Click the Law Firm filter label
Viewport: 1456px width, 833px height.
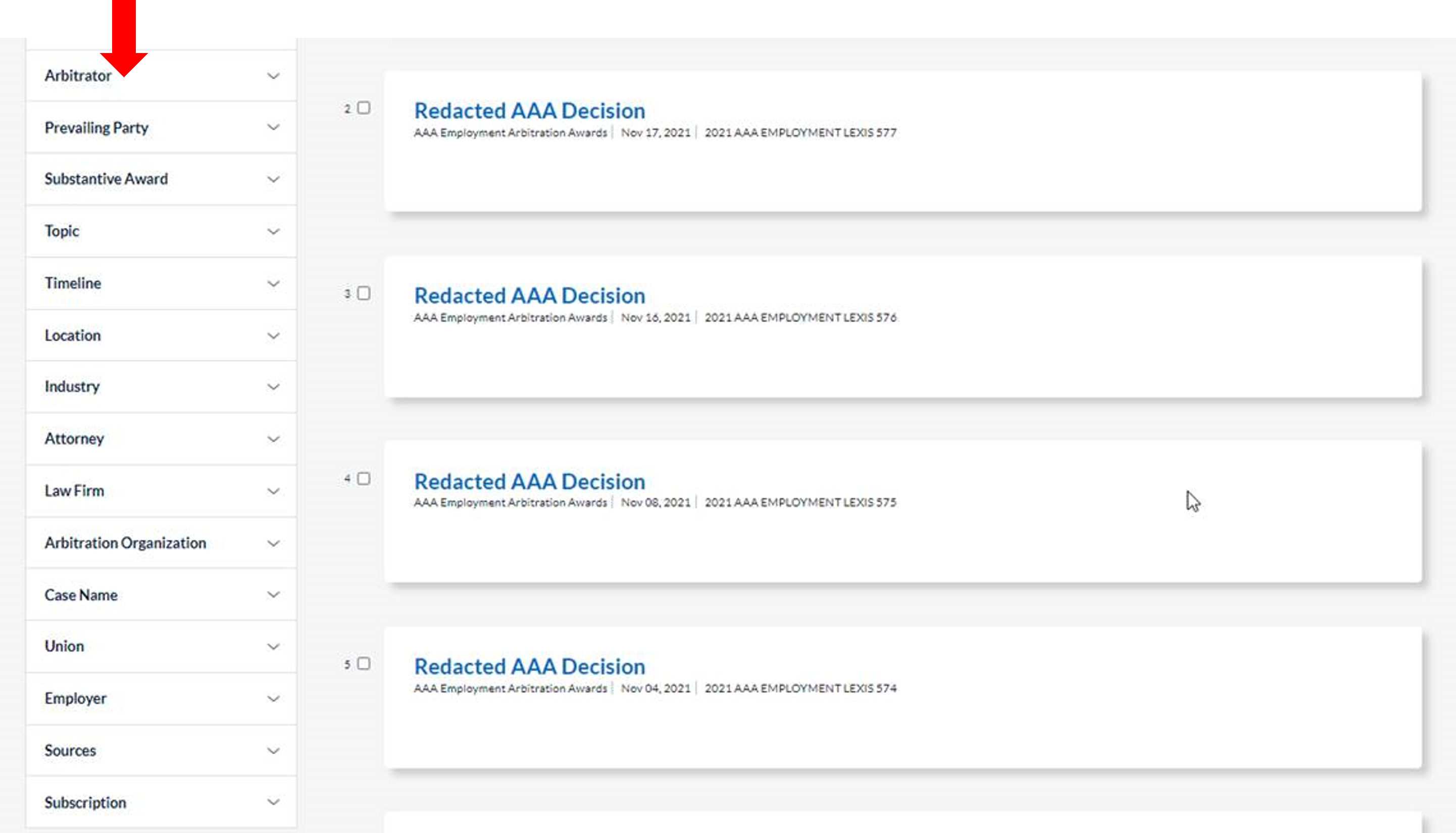[x=74, y=491]
